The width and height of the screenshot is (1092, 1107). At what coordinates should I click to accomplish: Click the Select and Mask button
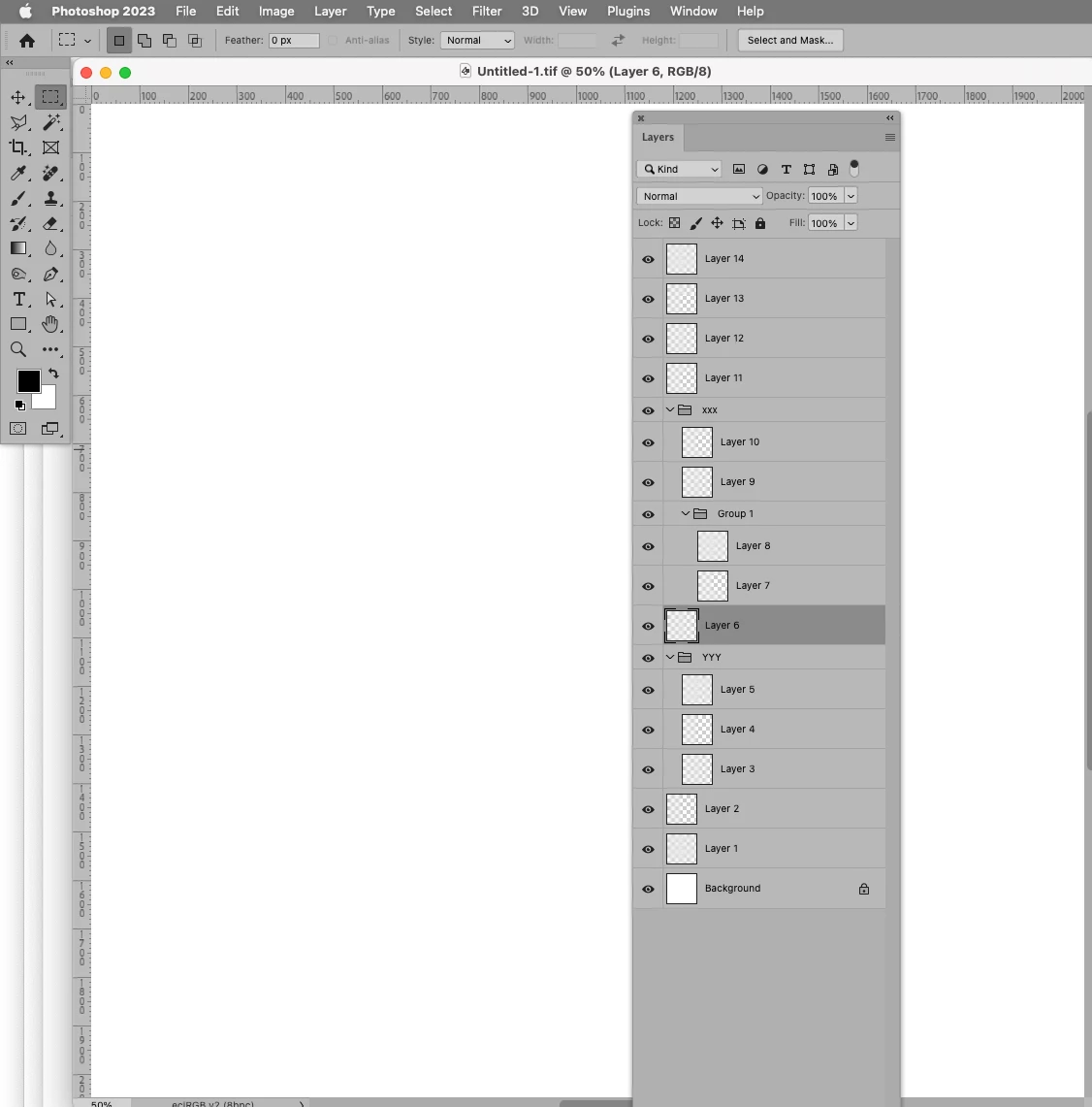(x=790, y=40)
